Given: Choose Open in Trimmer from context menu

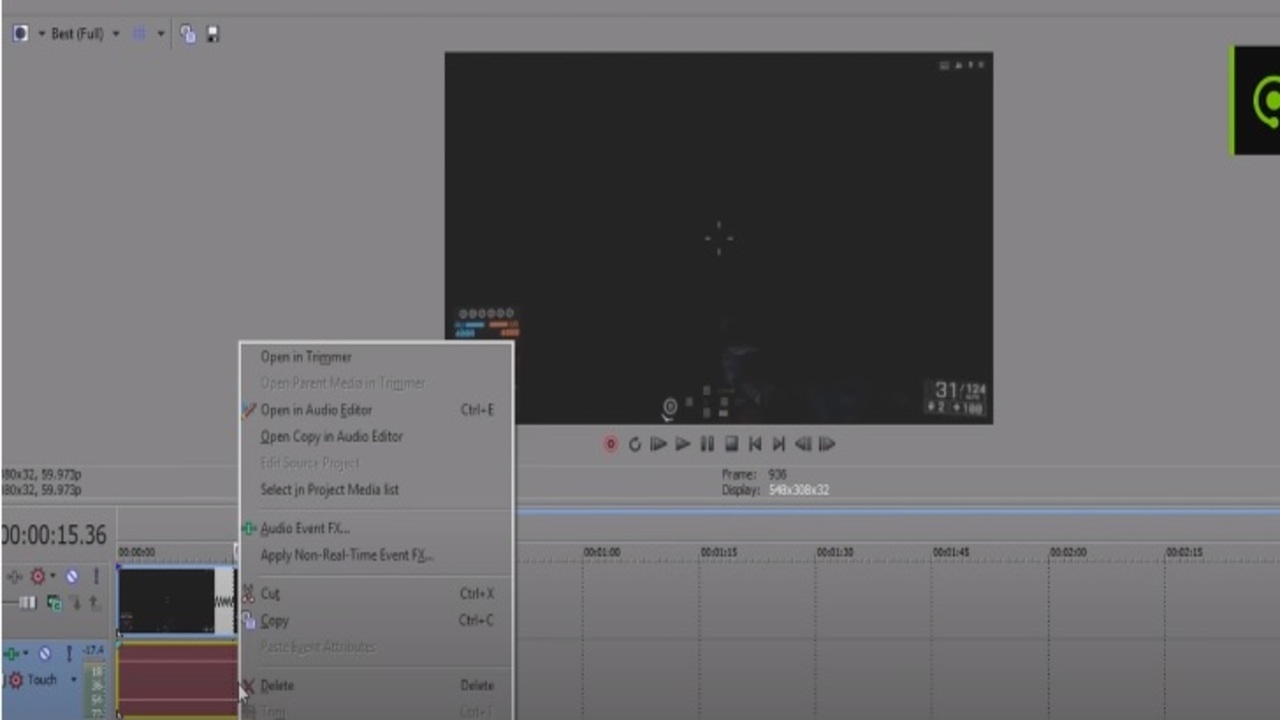Looking at the screenshot, I should (376, 357).
